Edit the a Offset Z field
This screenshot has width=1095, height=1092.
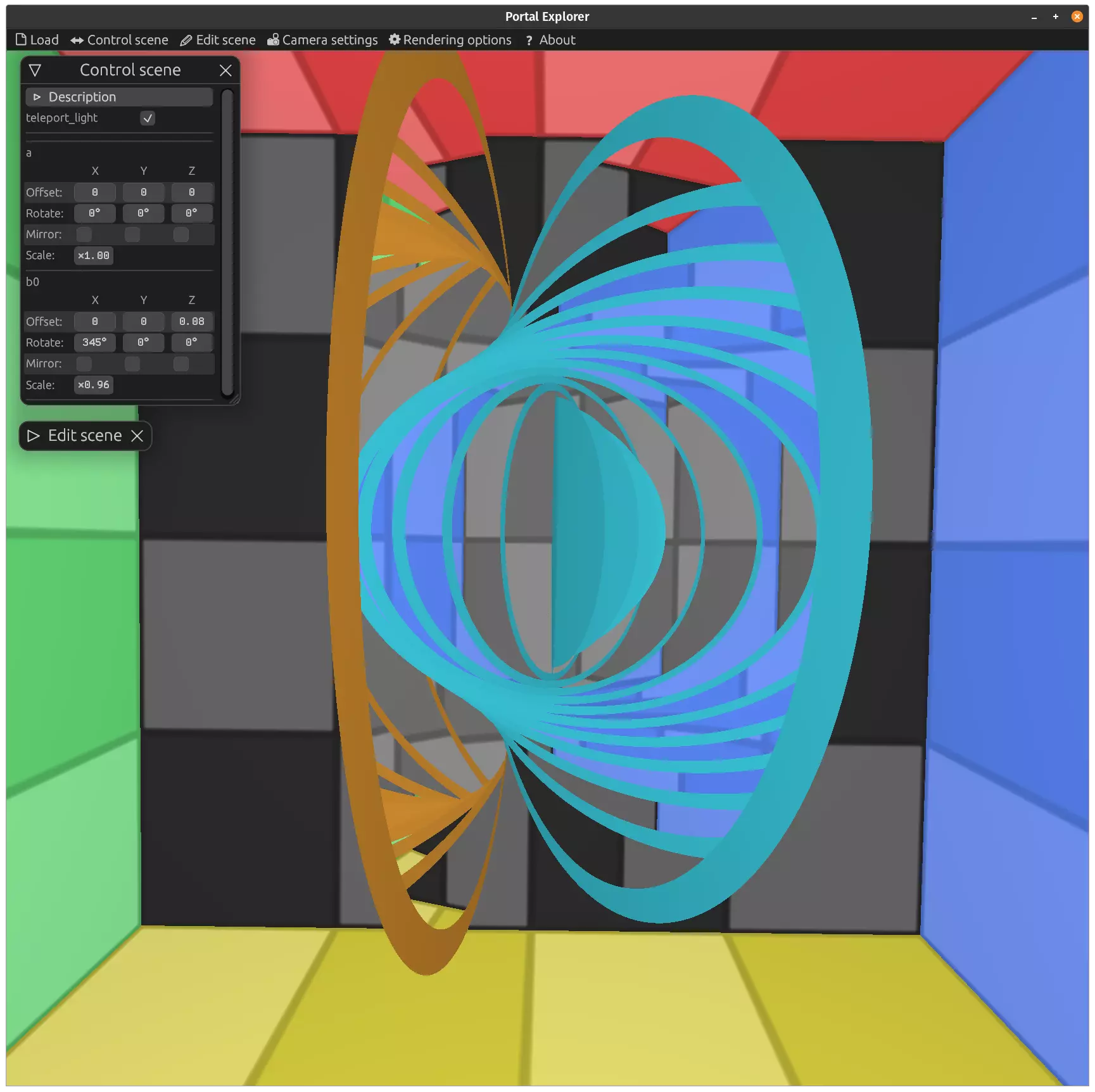tap(192, 193)
